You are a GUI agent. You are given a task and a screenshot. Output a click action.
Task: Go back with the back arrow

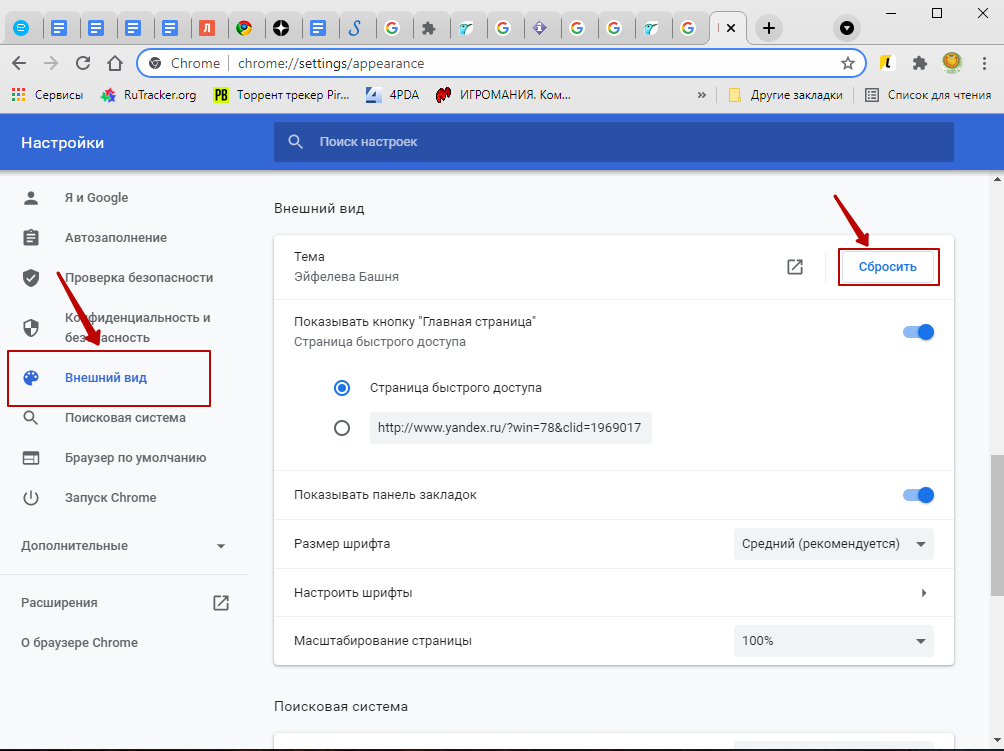point(19,63)
